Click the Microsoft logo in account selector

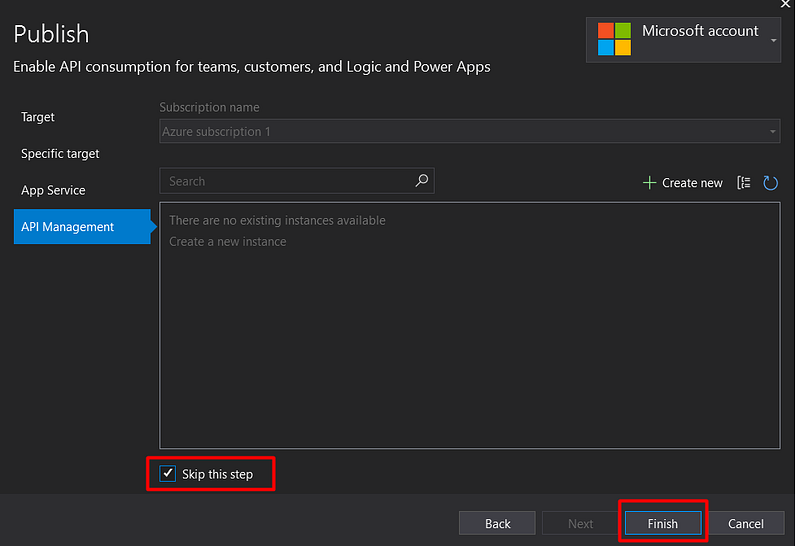tap(614, 39)
